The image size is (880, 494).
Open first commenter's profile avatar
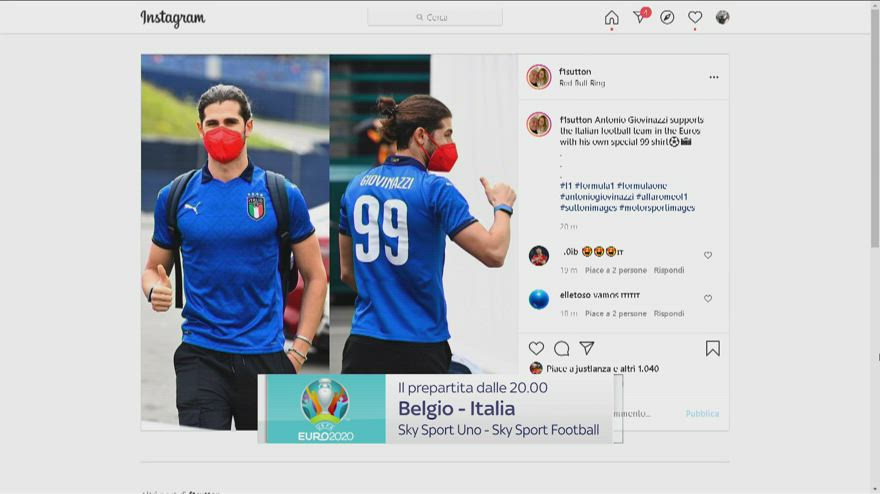click(x=539, y=255)
